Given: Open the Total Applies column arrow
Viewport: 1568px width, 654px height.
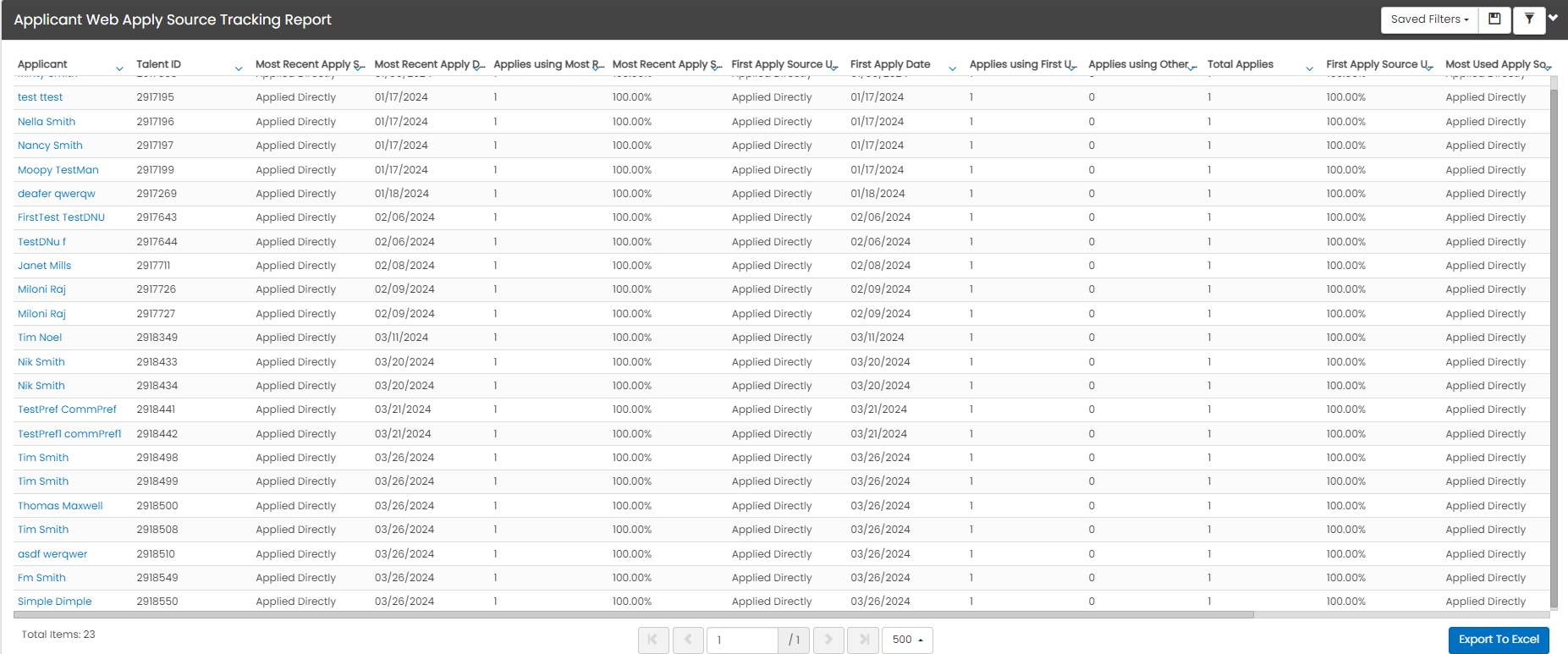Looking at the screenshot, I should (x=1310, y=68).
